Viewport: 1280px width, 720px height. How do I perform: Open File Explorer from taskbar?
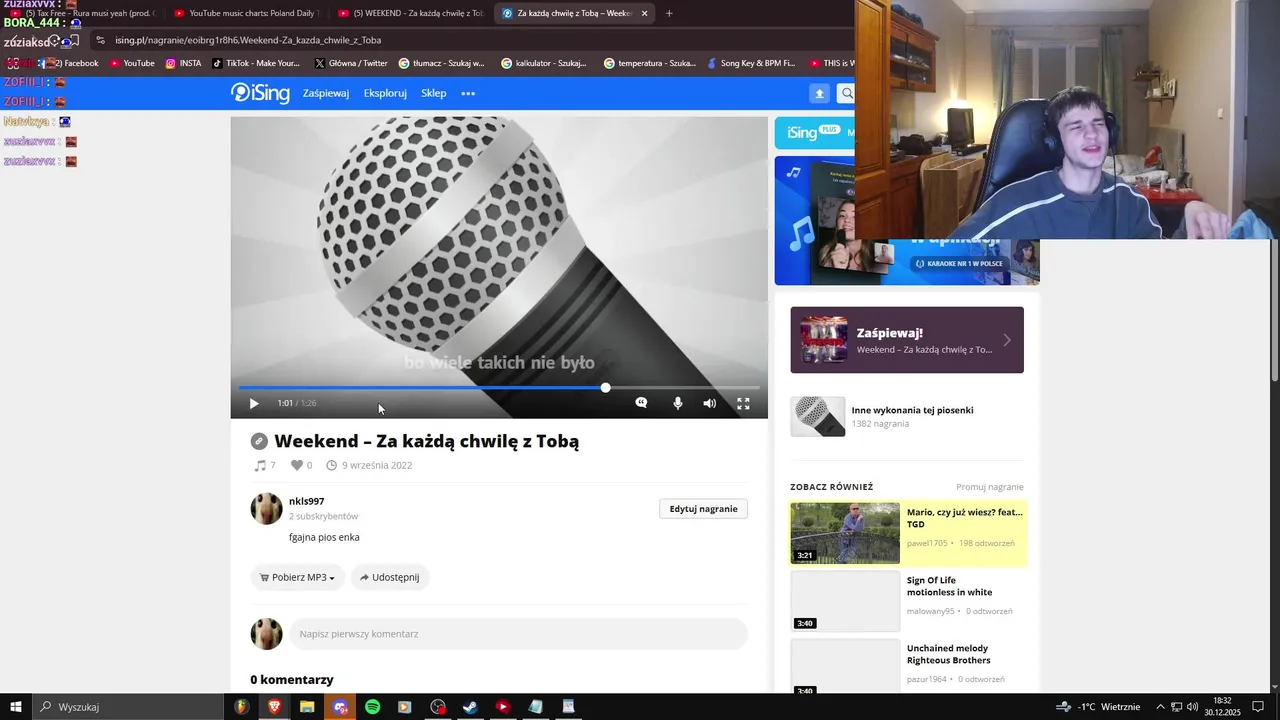pyautogui.click(x=307, y=707)
